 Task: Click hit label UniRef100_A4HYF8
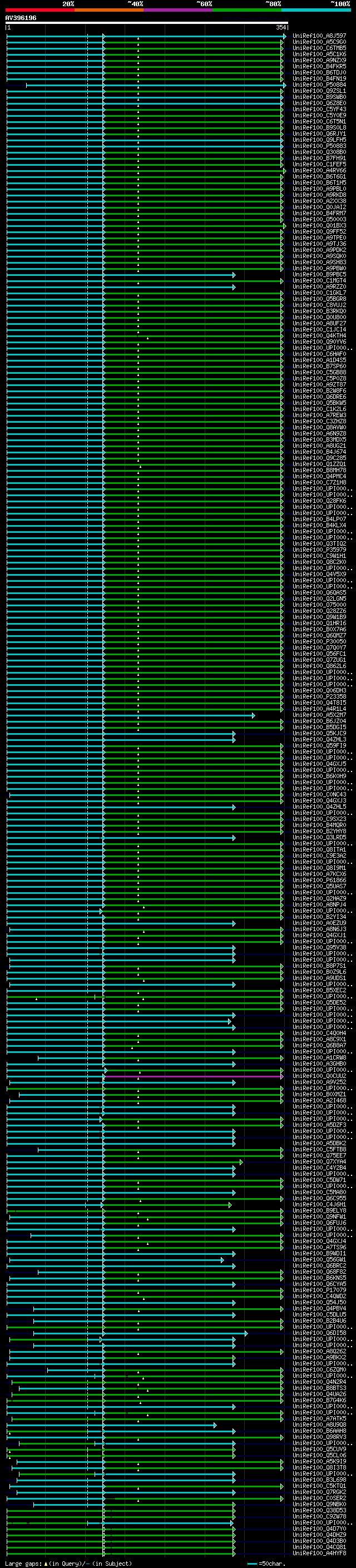pyautogui.click(x=319, y=1554)
